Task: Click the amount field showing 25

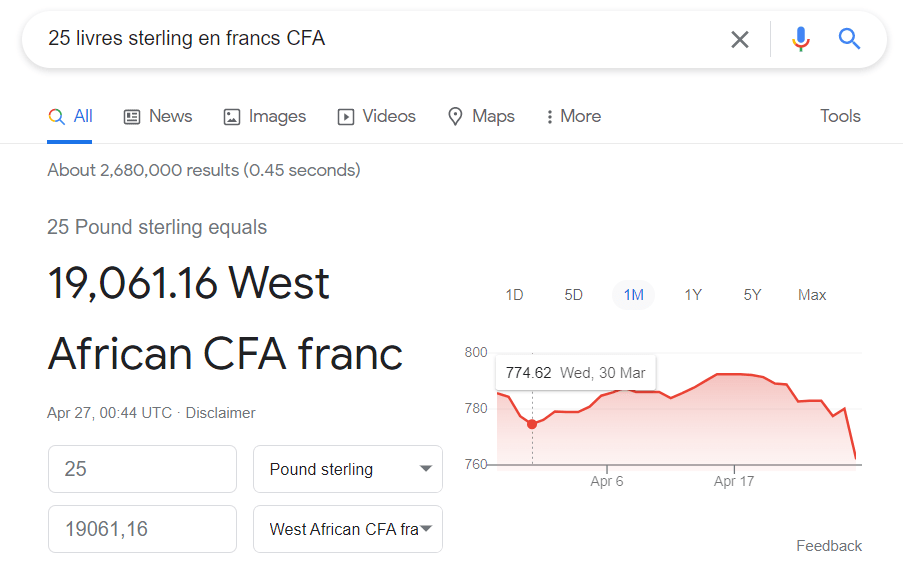Action: 142,469
